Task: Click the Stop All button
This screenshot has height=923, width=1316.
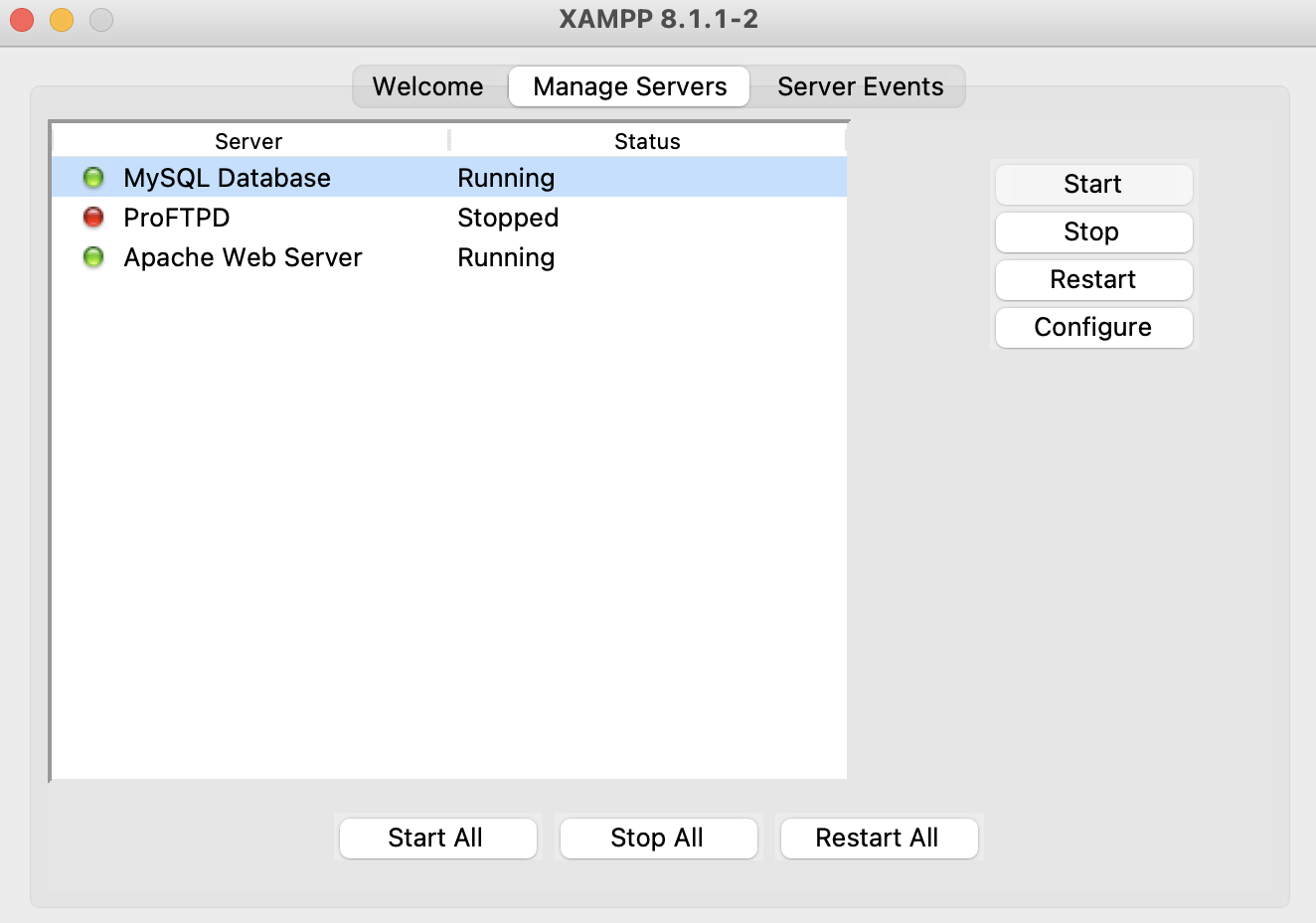Action: (x=658, y=838)
